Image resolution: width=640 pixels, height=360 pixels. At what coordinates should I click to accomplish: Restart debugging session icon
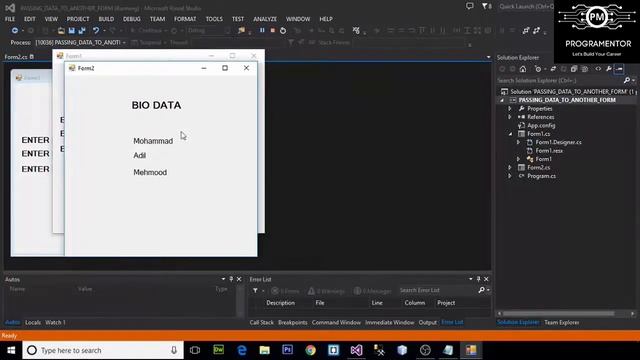coord(283,31)
